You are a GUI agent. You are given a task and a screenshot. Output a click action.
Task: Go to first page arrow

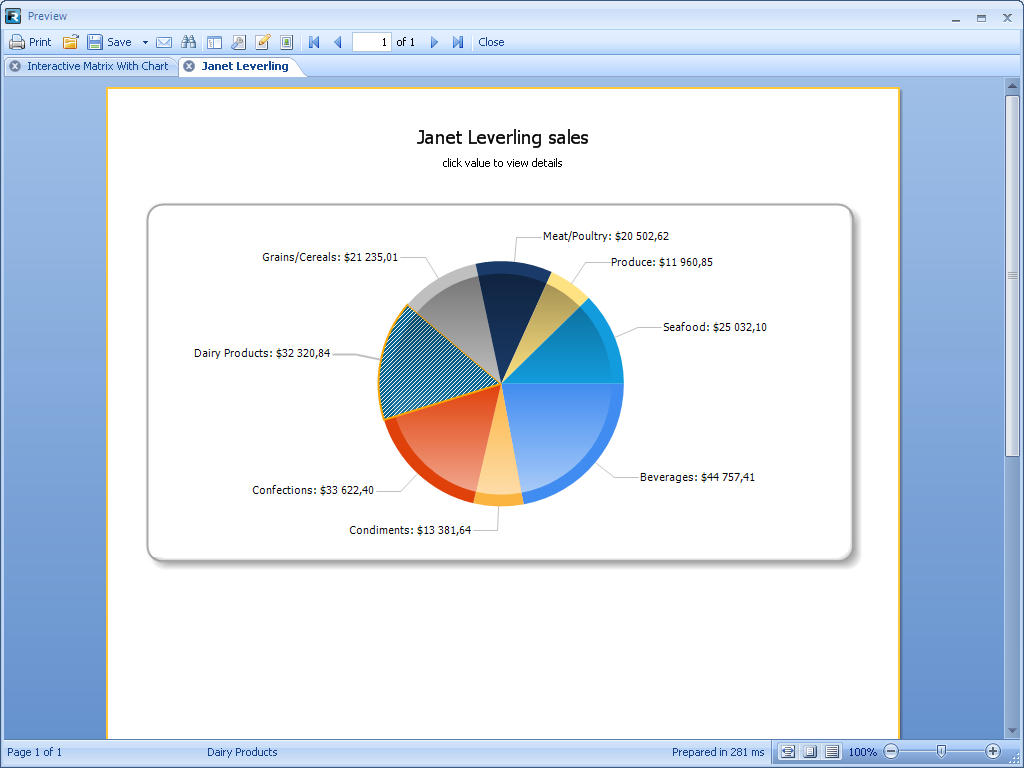tap(314, 42)
